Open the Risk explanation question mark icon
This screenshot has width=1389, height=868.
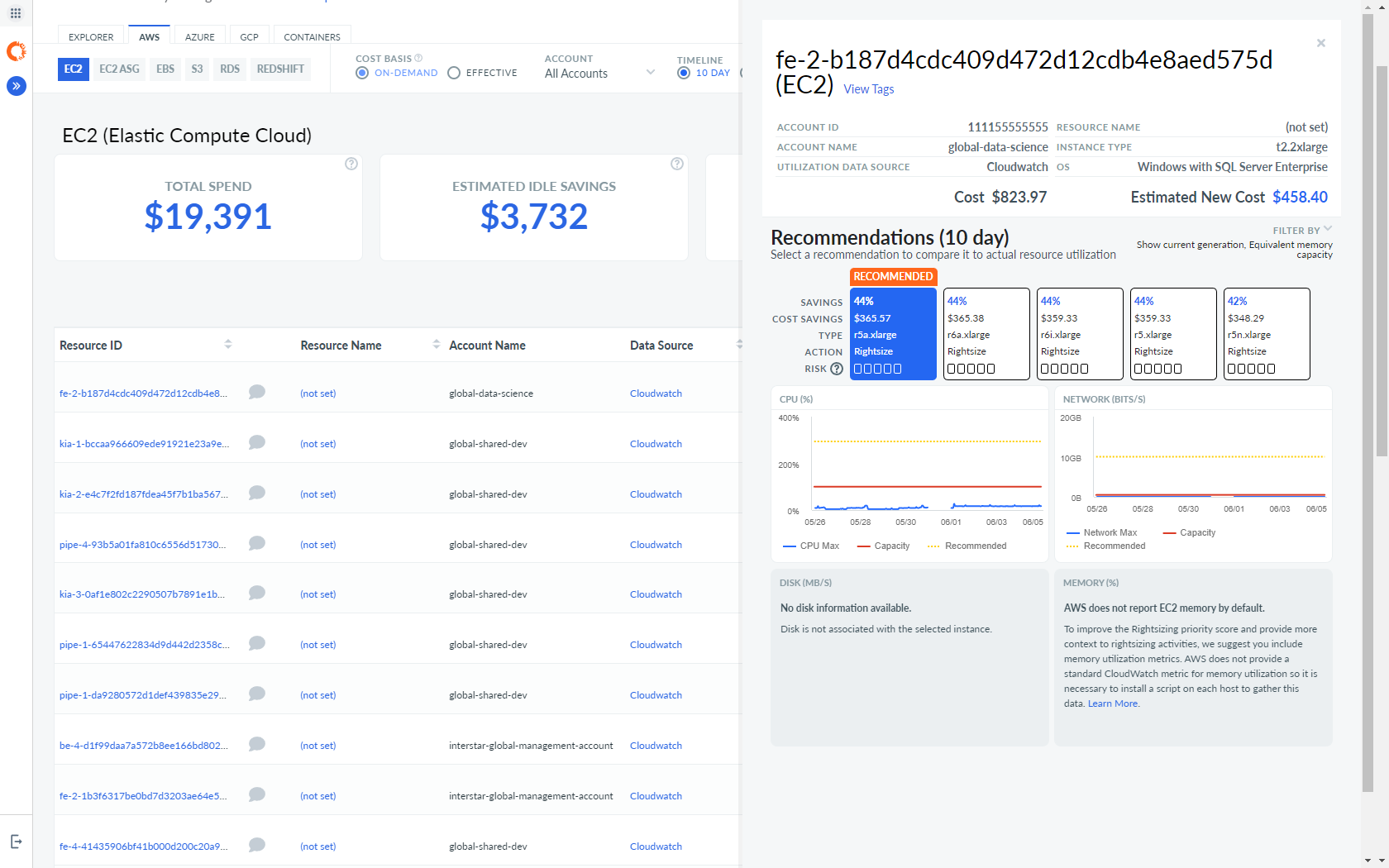pos(836,369)
